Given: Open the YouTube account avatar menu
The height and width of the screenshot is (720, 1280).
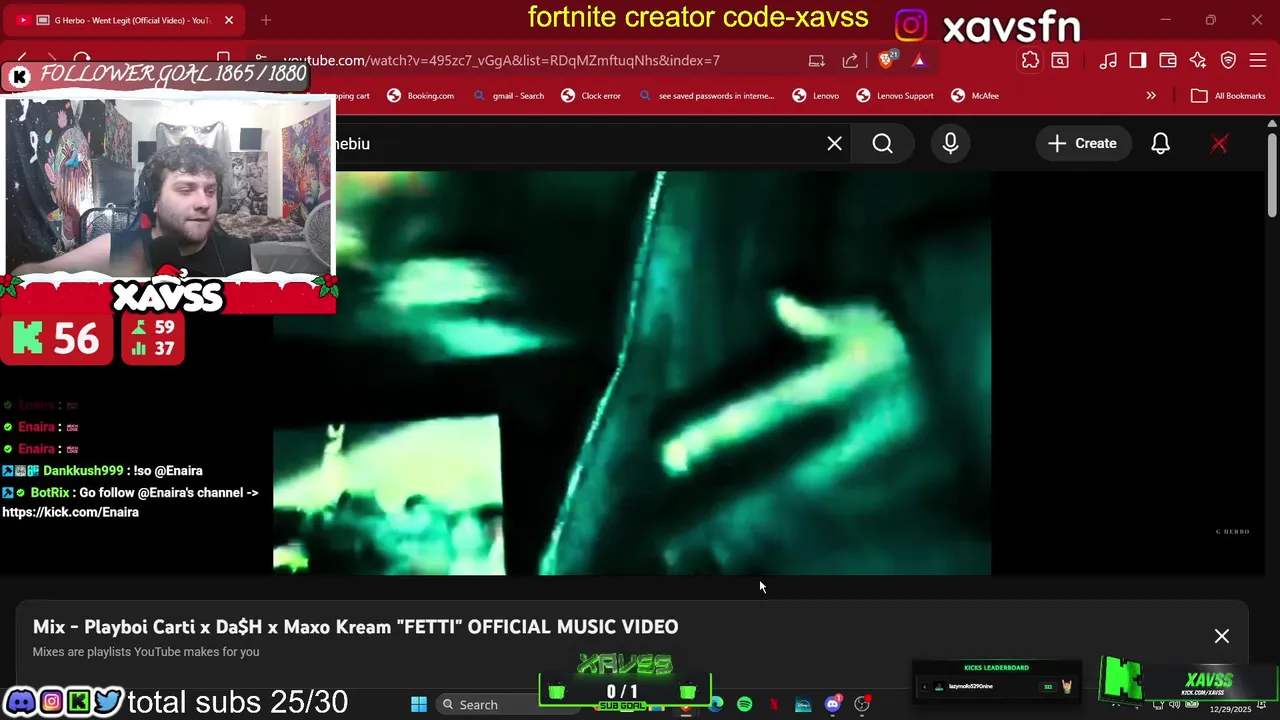Looking at the screenshot, I should click(1219, 144).
